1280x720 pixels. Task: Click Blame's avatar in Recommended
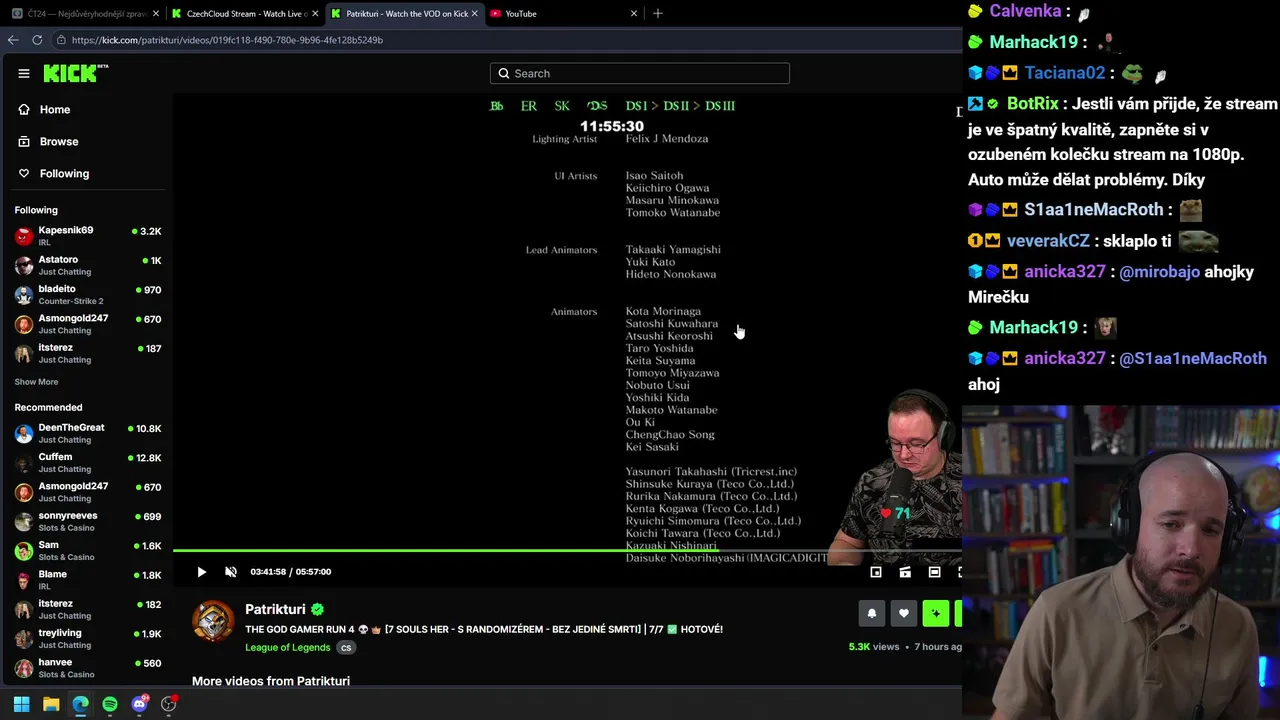[24, 581]
